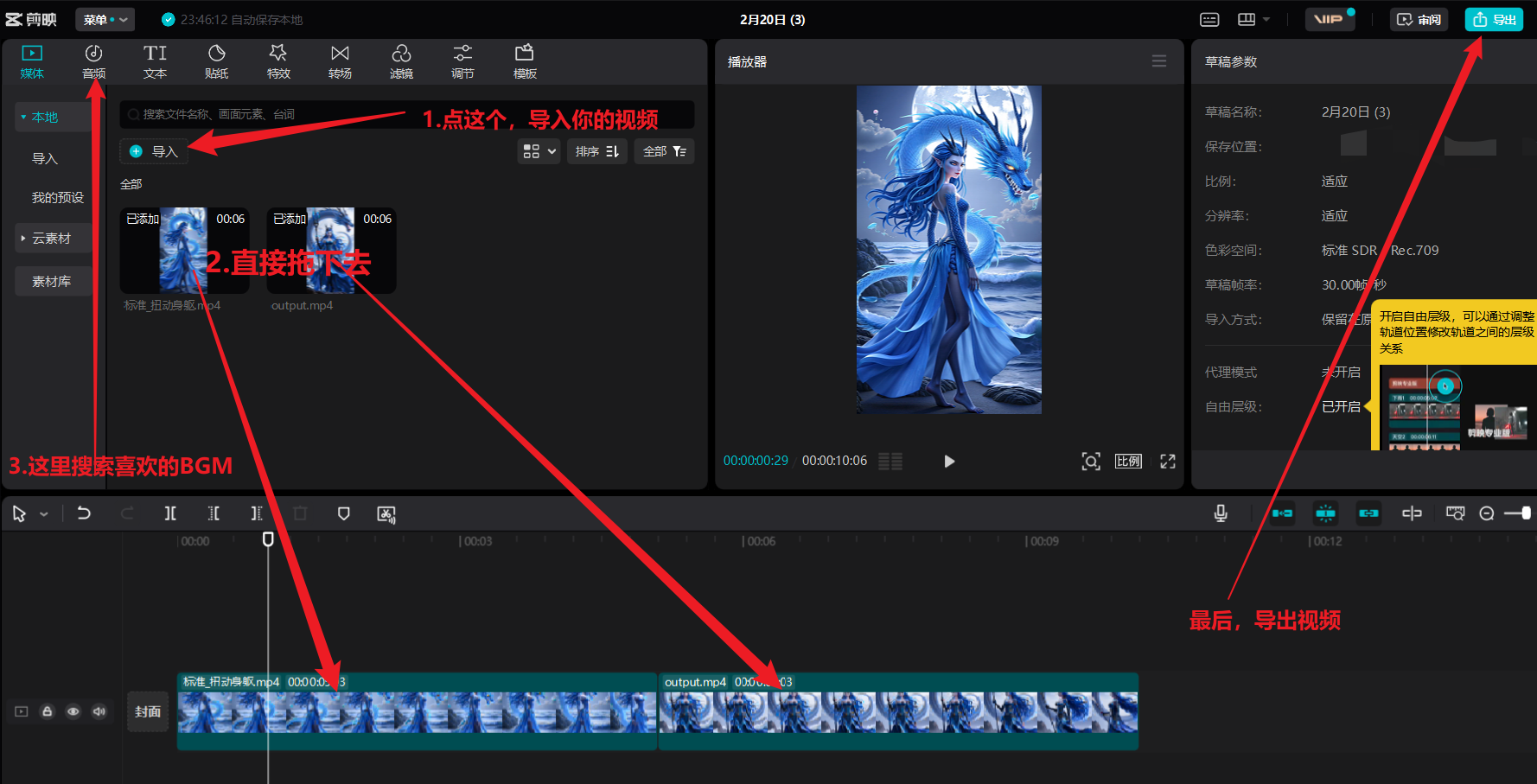Split clip at playhead

(x=170, y=513)
